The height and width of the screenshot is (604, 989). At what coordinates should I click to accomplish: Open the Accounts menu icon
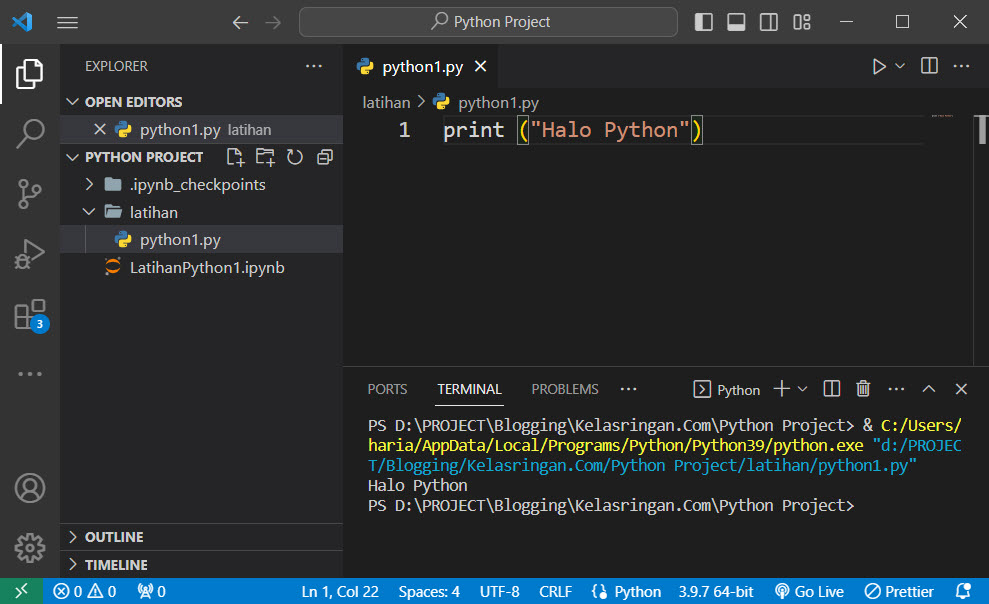tap(30, 488)
